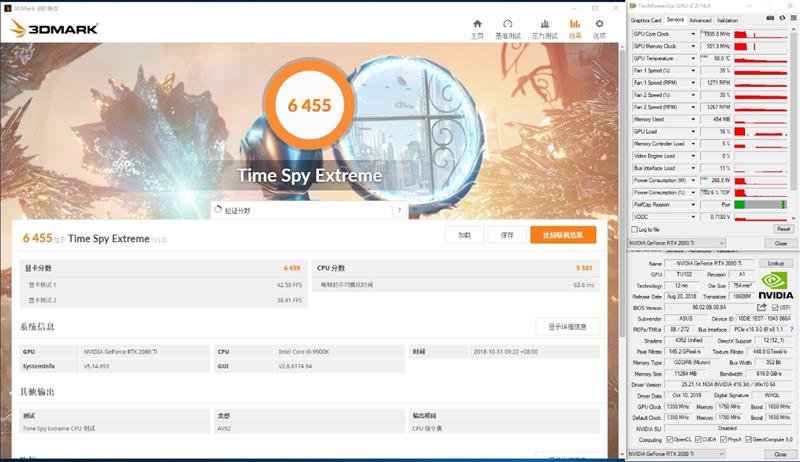Click the GPU name field 'NVIDIA GeForce RTX 2080 Ti'

point(710,264)
